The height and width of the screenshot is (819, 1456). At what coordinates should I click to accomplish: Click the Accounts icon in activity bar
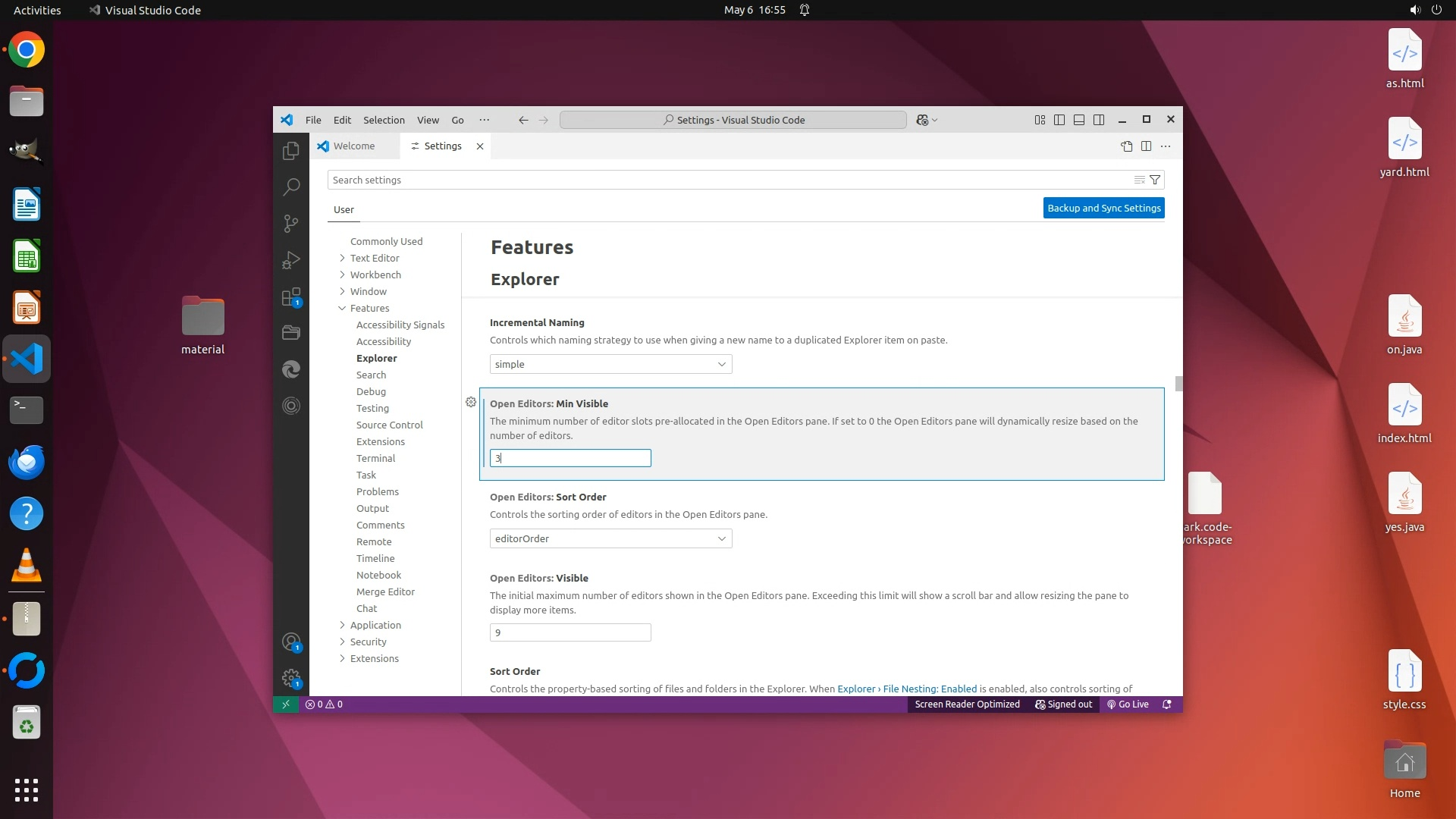tap(291, 642)
